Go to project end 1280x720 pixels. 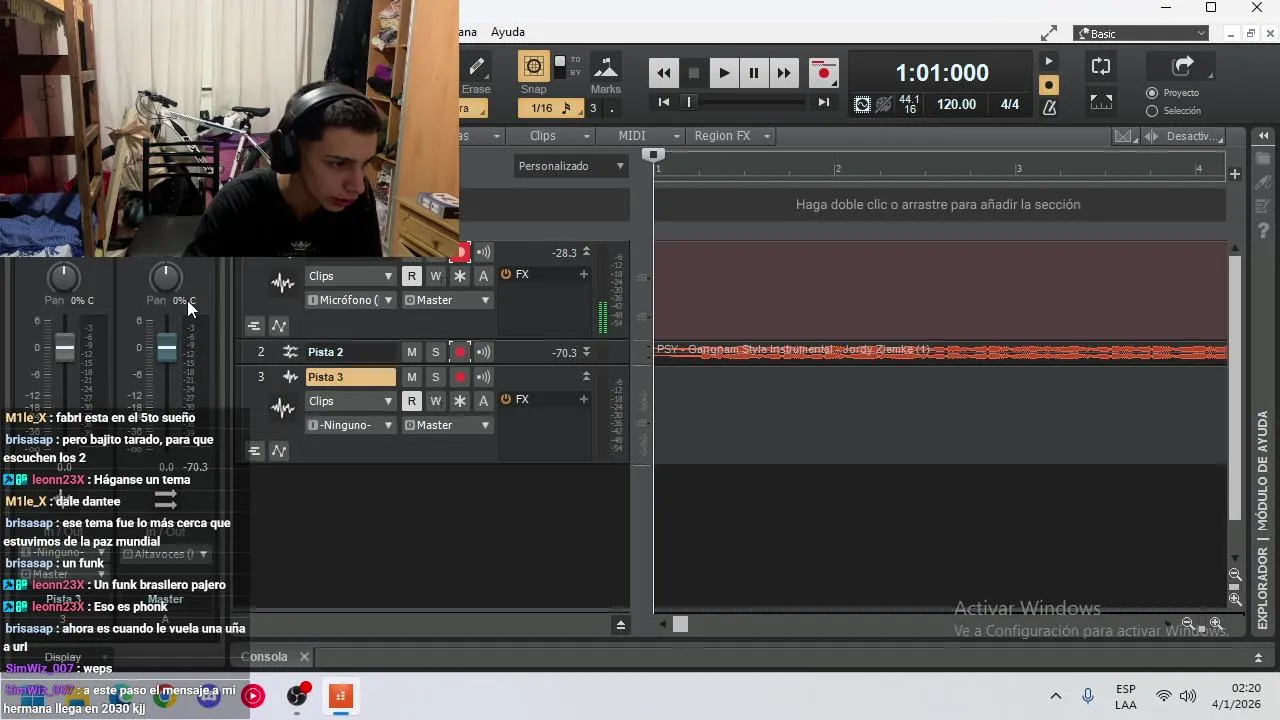823,102
